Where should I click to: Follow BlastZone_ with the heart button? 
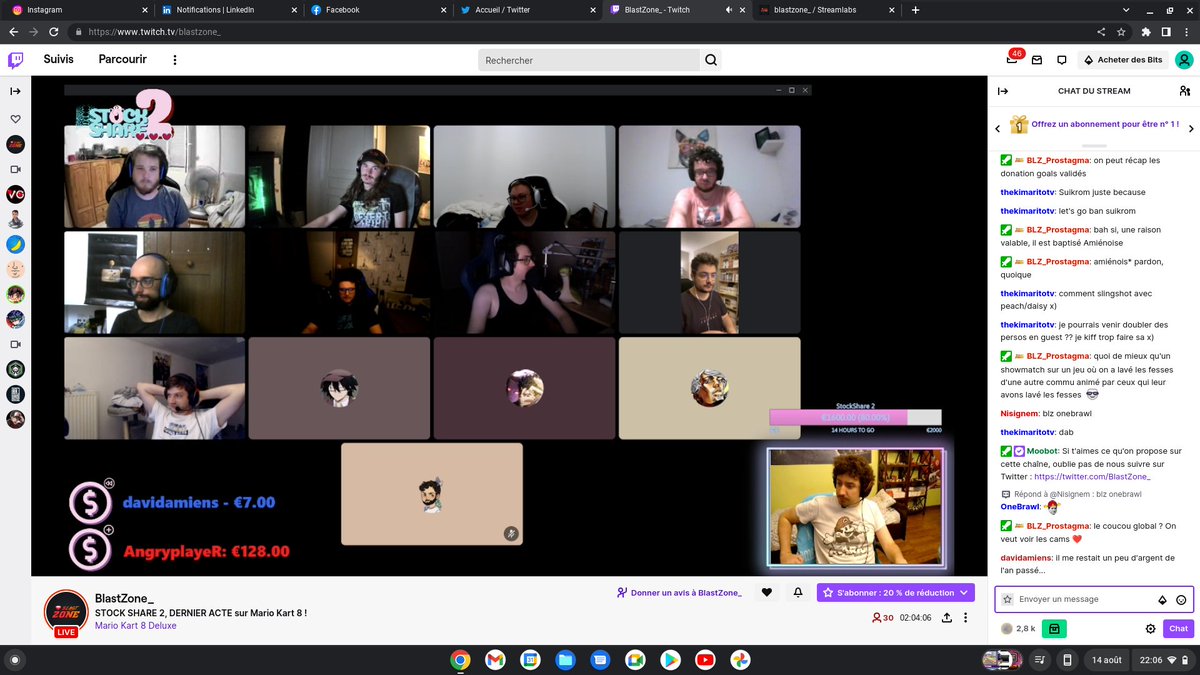(x=767, y=592)
